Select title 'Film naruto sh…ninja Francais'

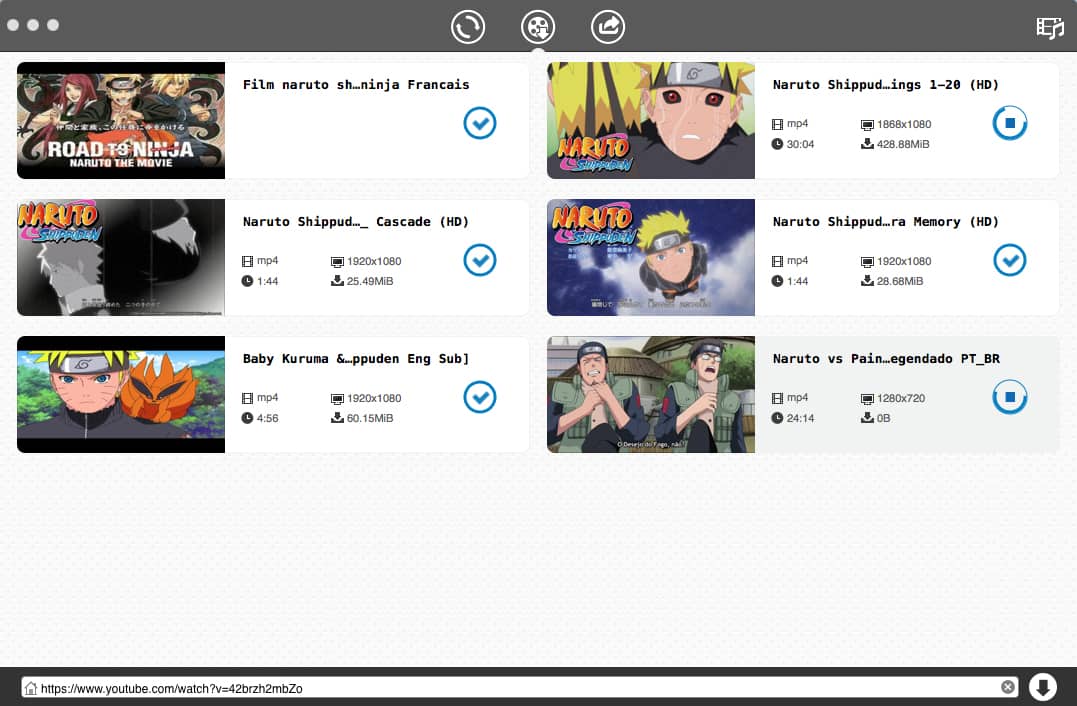[356, 84]
